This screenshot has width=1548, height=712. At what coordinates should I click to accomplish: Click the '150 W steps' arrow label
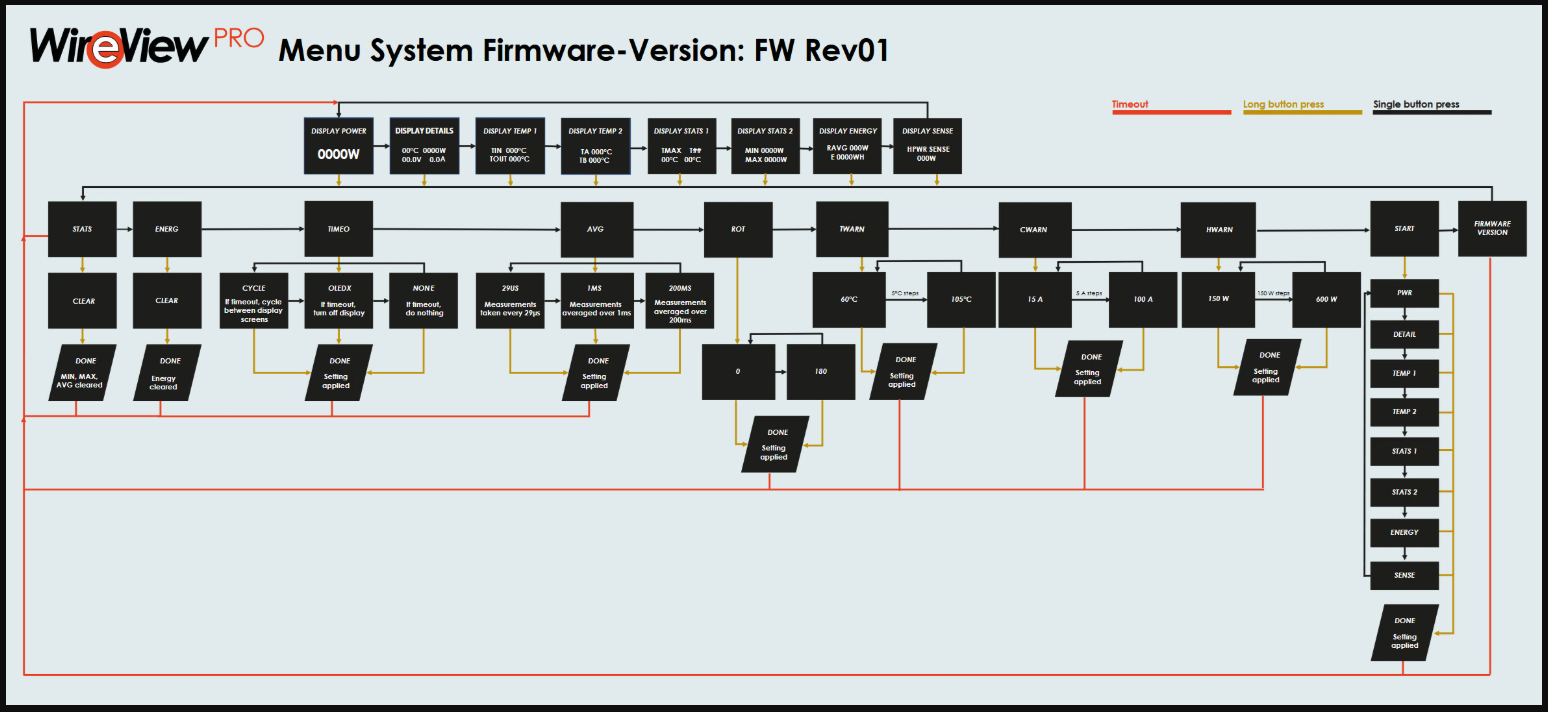[1274, 293]
